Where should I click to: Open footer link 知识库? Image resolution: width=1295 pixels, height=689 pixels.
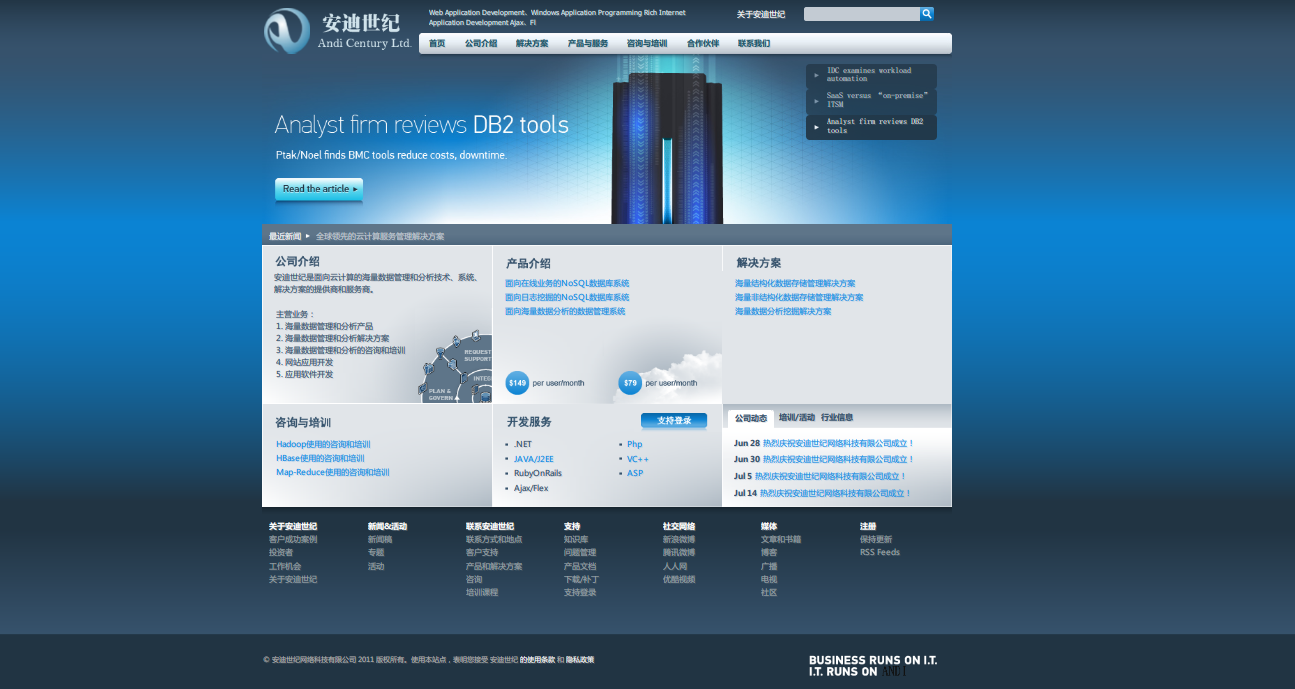(576, 539)
